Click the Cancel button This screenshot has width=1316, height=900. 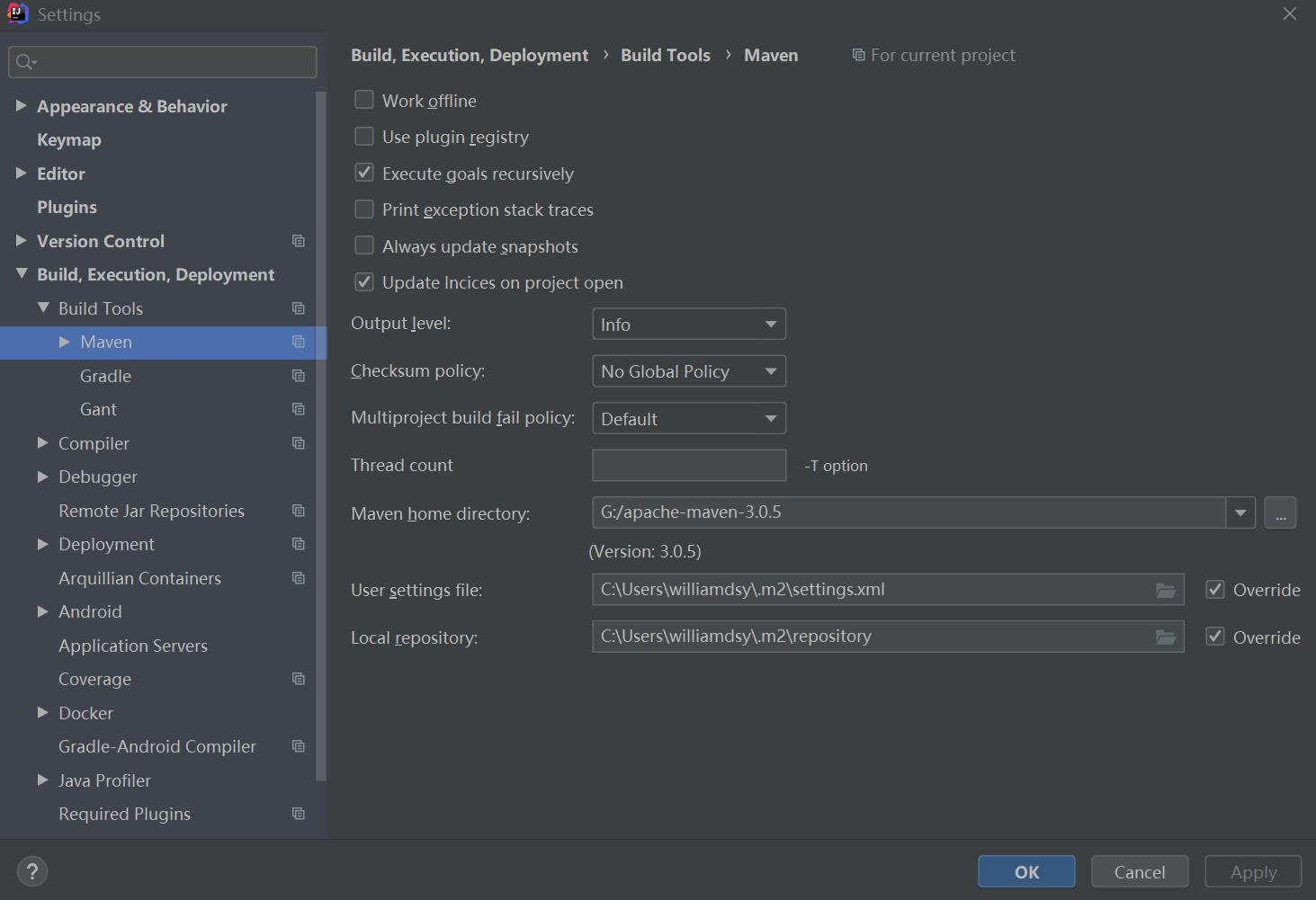(x=1140, y=872)
